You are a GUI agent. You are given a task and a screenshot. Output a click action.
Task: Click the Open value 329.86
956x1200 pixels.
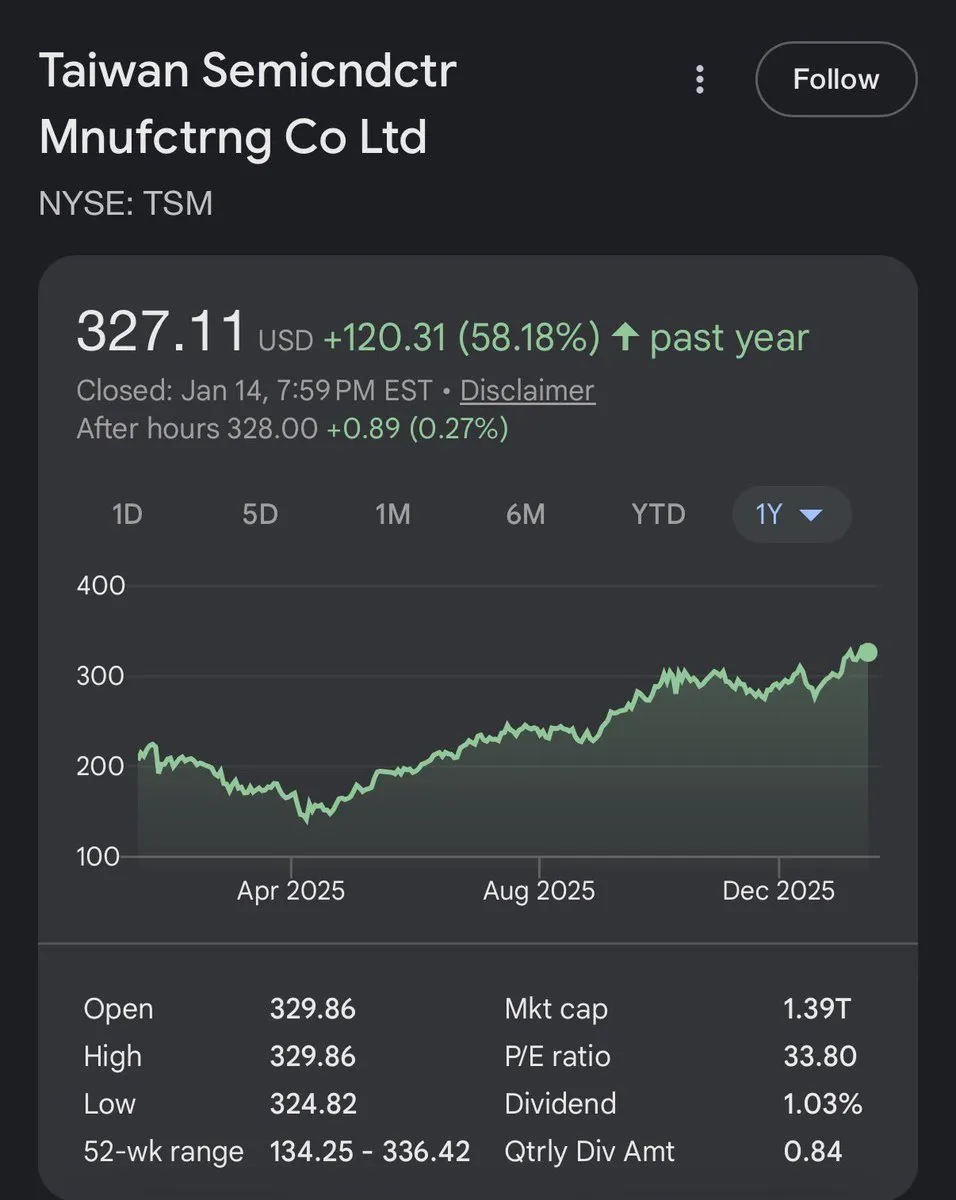[x=313, y=1009]
